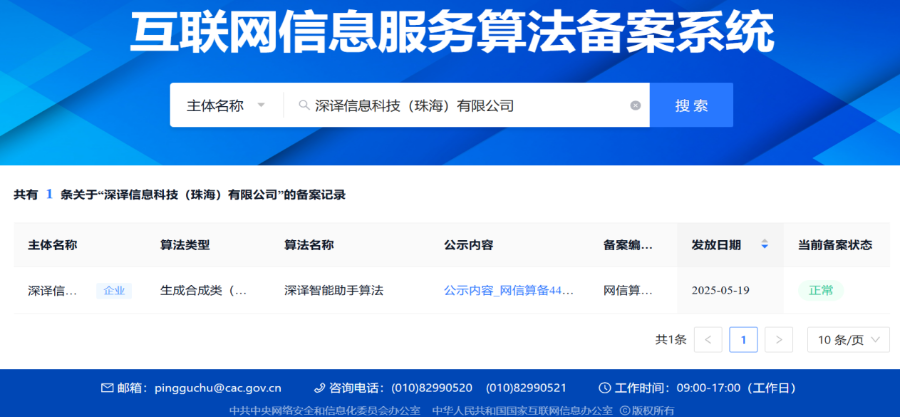The height and width of the screenshot is (417, 900).
Task: Expand the 10 条/页 page size selector
Action: [847, 340]
